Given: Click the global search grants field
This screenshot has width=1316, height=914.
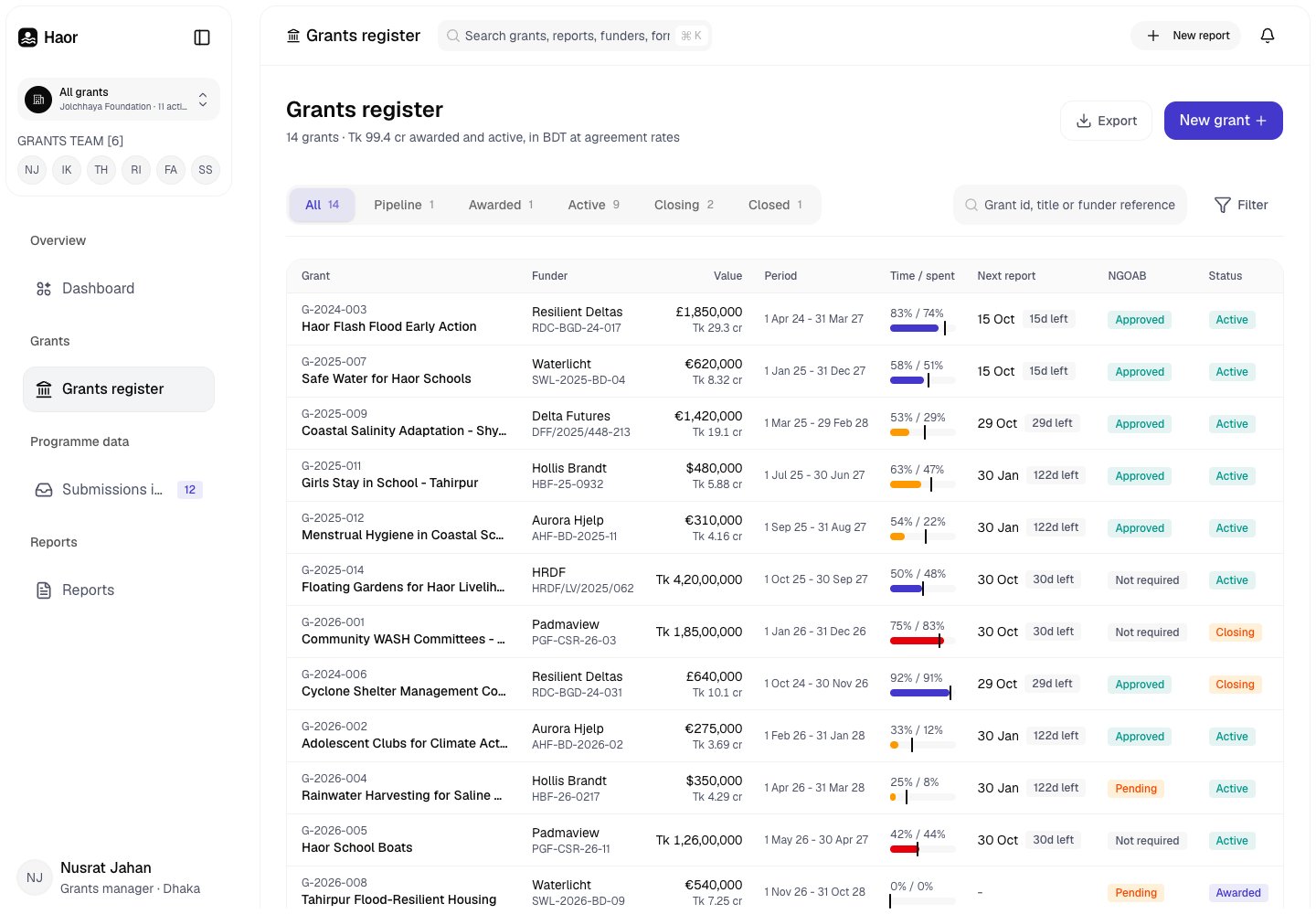Looking at the screenshot, I should click(x=575, y=36).
